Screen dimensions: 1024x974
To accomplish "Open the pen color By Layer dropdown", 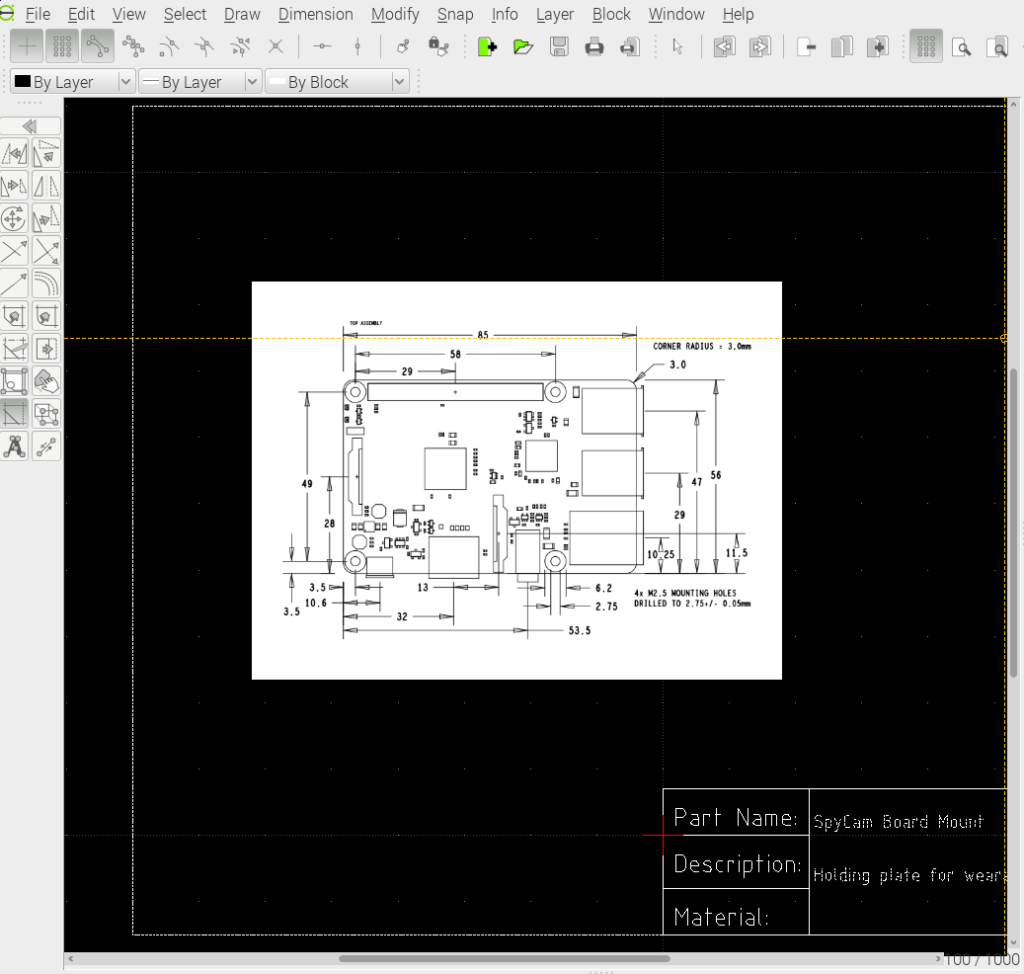I will pos(125,81).
